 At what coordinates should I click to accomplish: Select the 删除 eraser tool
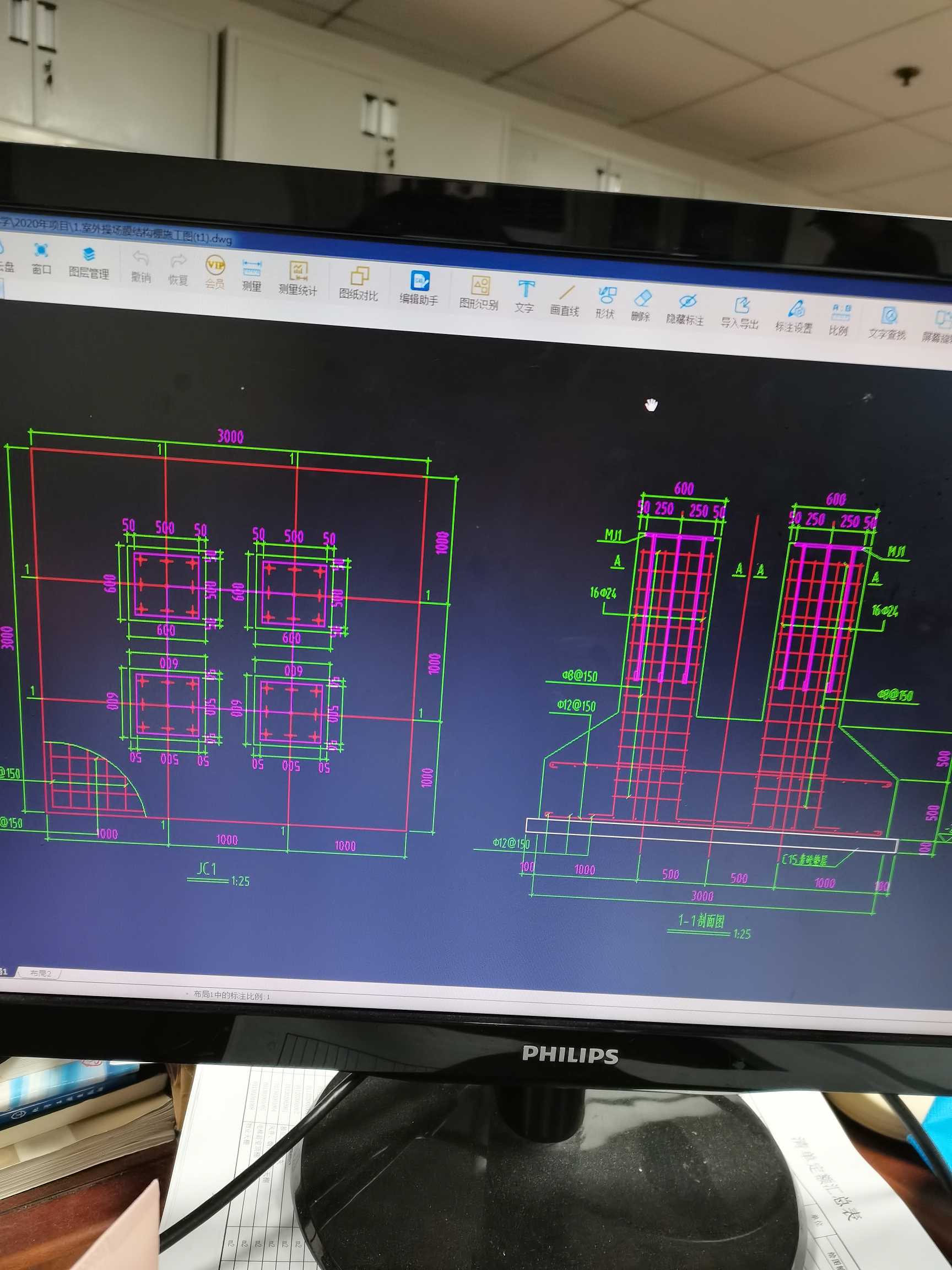tap(640, 305)
